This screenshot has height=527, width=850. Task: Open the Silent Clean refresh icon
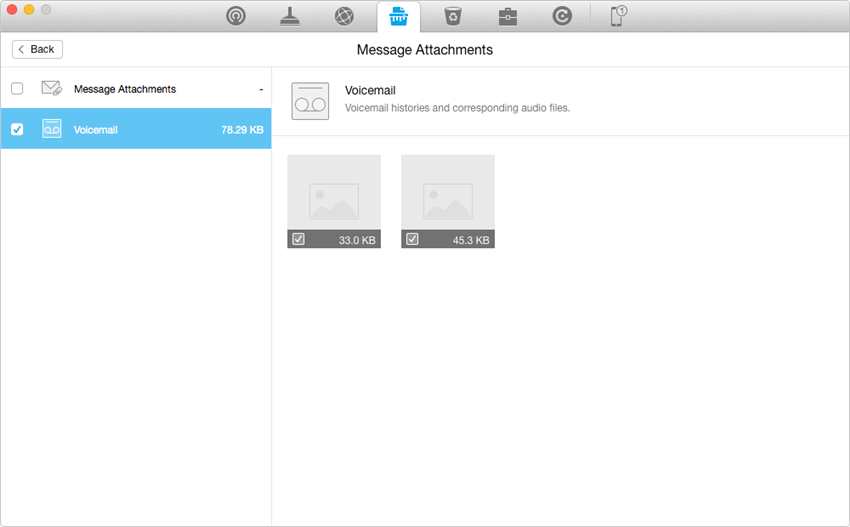(562, 16)
